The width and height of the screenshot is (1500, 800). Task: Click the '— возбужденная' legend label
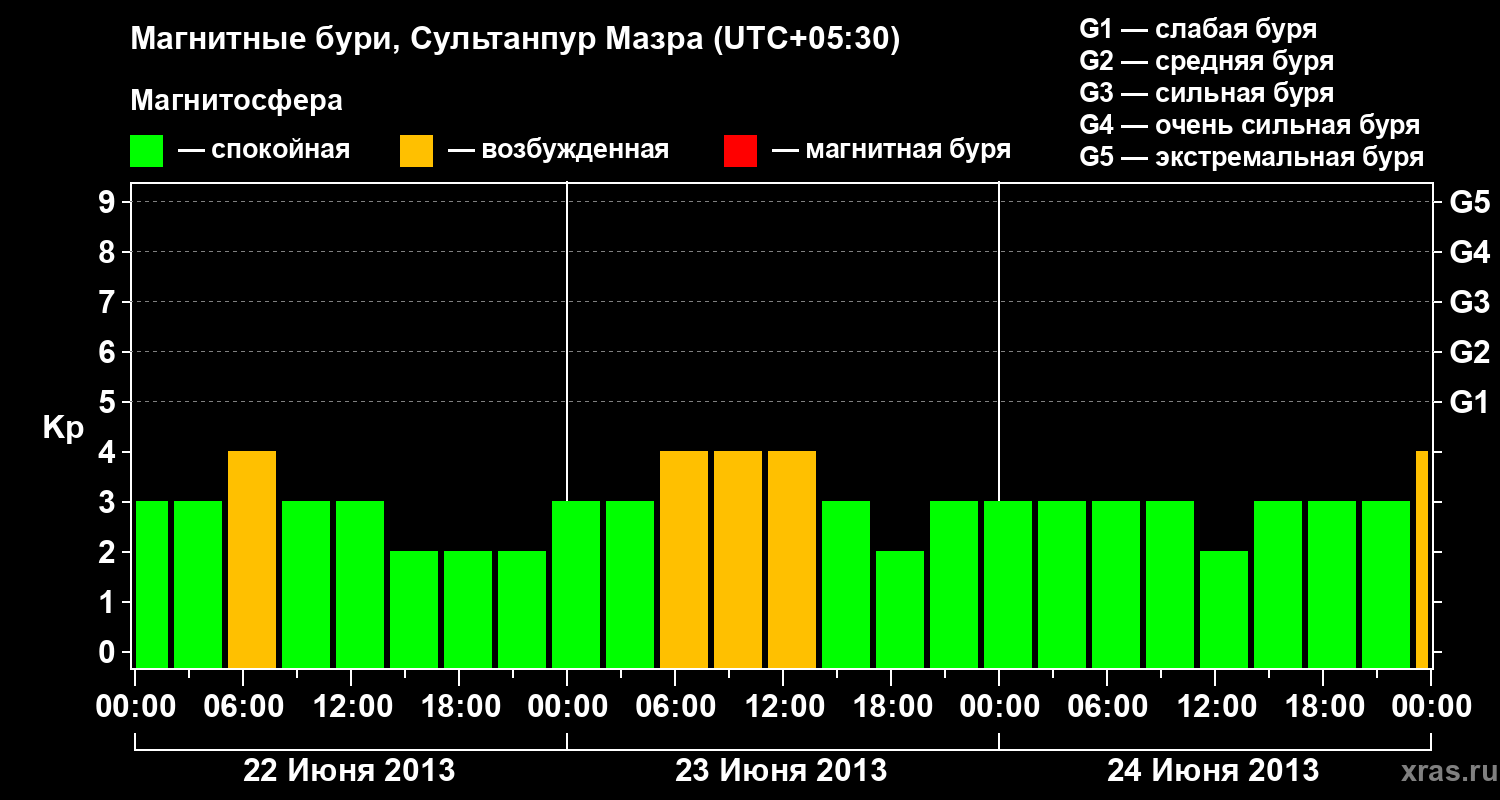(558, 150)
